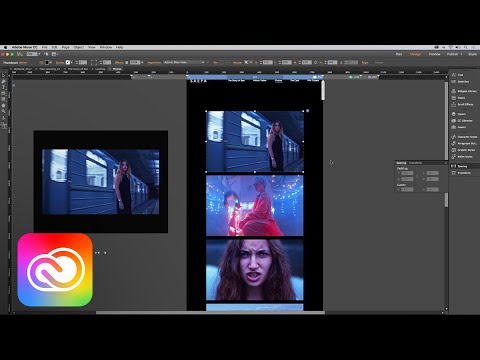Screen dimensions: 480x360
Task: Expand the Hyperlinks dropdown field
Action: pyautogui.click(x=184, y=62)
